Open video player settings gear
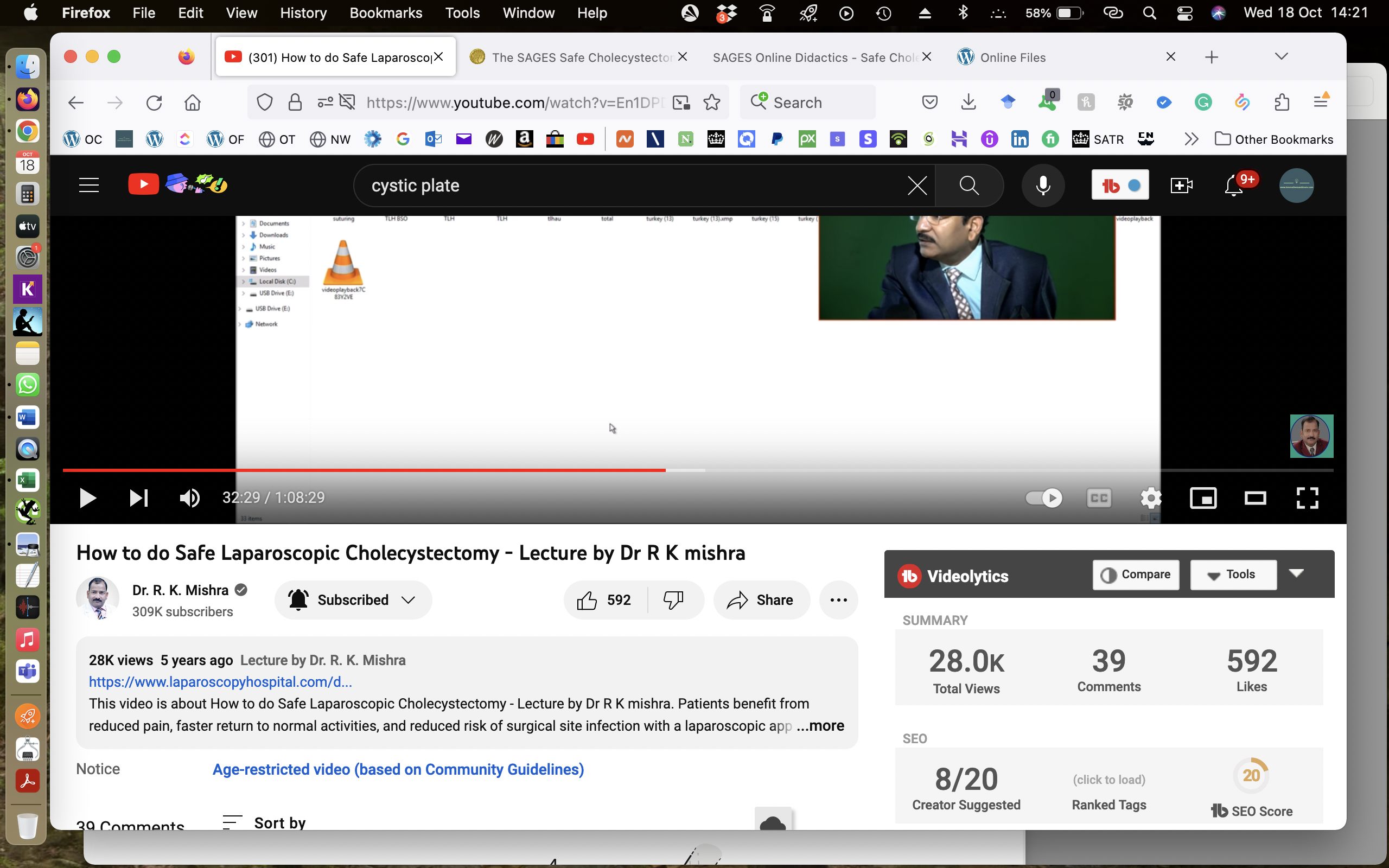The image size is (1389, 868). 1151,497
